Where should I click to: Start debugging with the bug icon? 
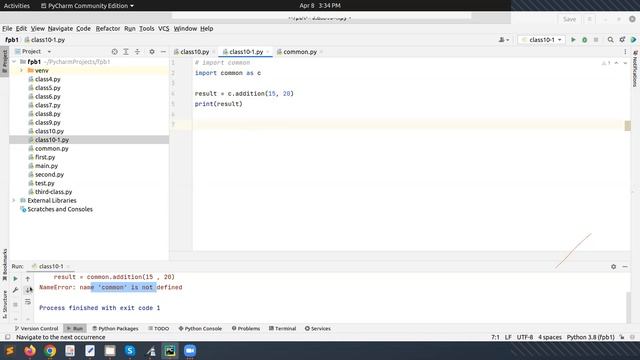pyautogui.click(x=584, y=40)
